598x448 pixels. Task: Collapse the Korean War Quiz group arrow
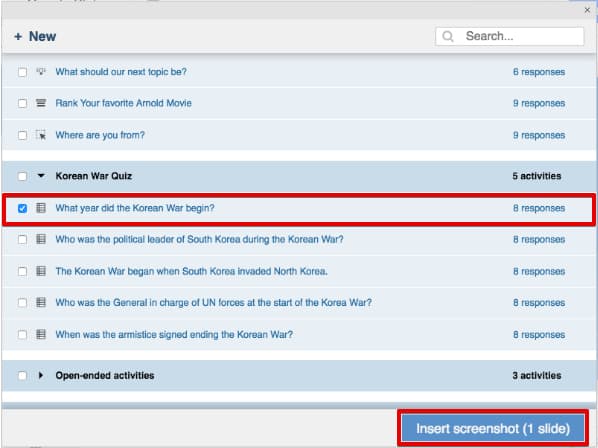pyautogui.click(x=41, y=176)
